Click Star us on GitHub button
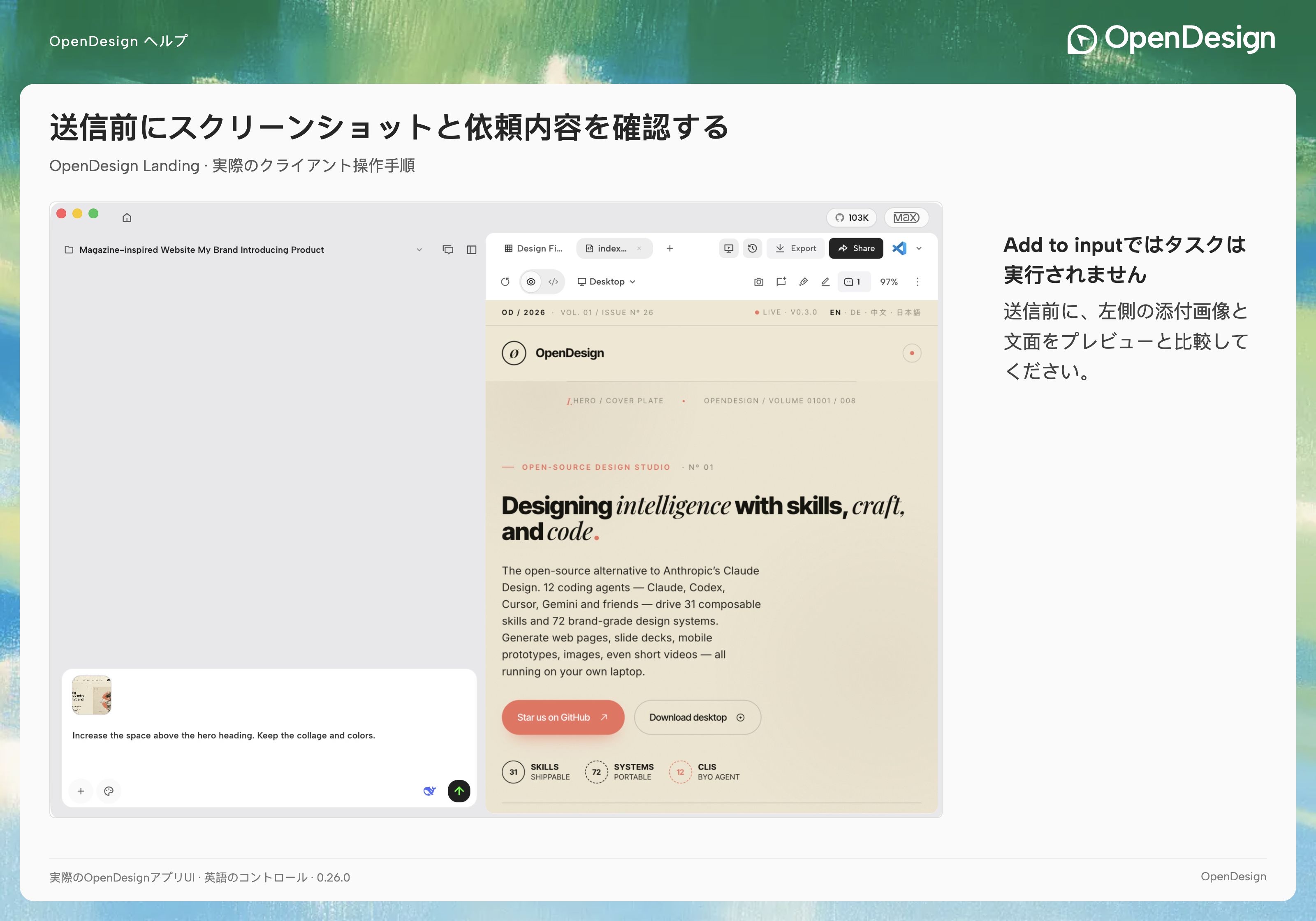Screen dimensions: 1316x921 (563, 717)
